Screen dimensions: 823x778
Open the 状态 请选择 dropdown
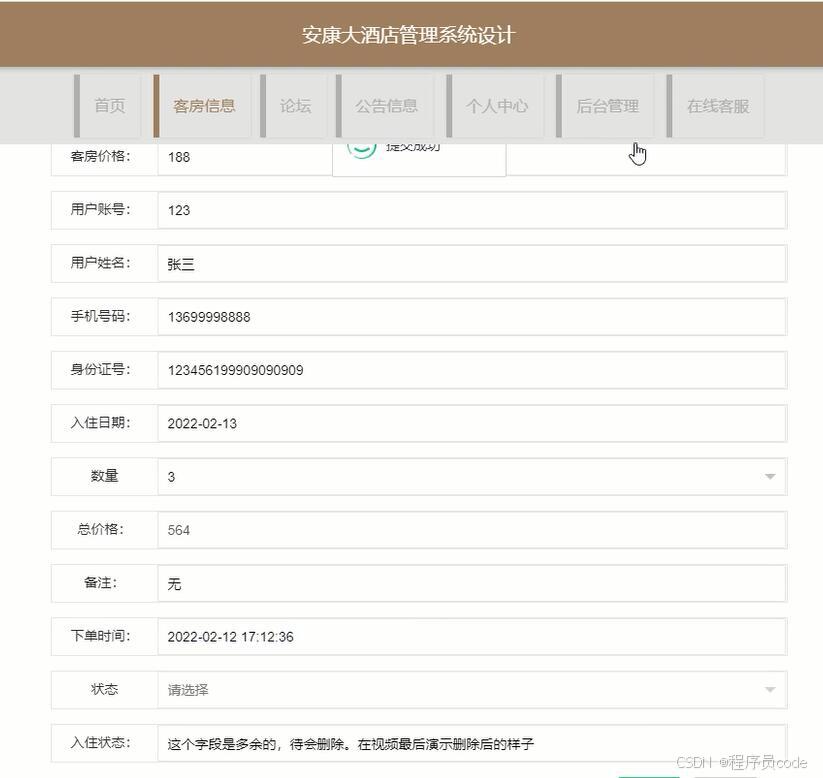point(470,690)
